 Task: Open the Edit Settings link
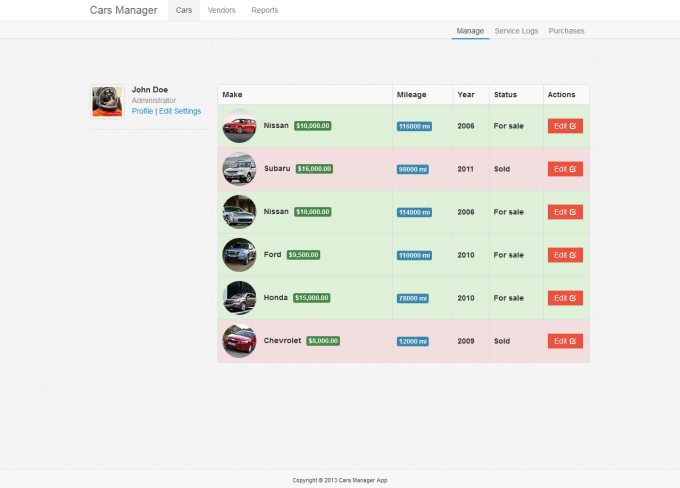[180, 111]
